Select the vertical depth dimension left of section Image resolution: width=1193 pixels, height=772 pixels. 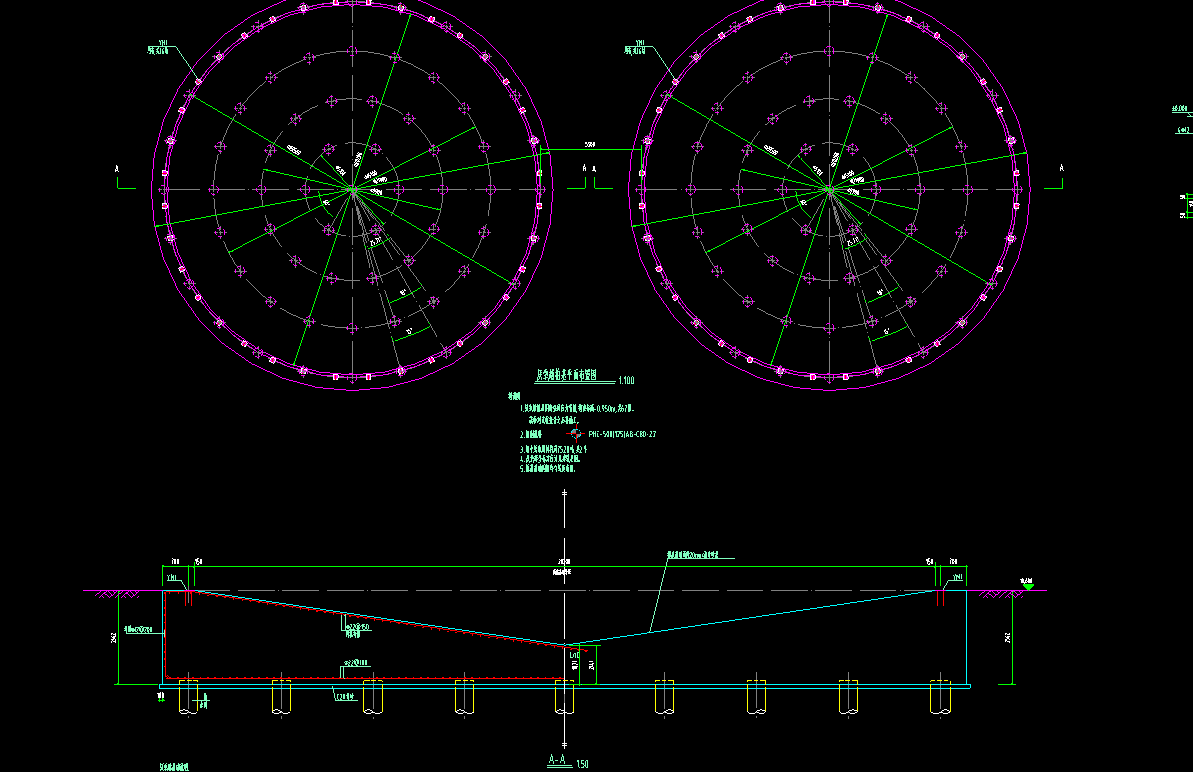[113, 637]
